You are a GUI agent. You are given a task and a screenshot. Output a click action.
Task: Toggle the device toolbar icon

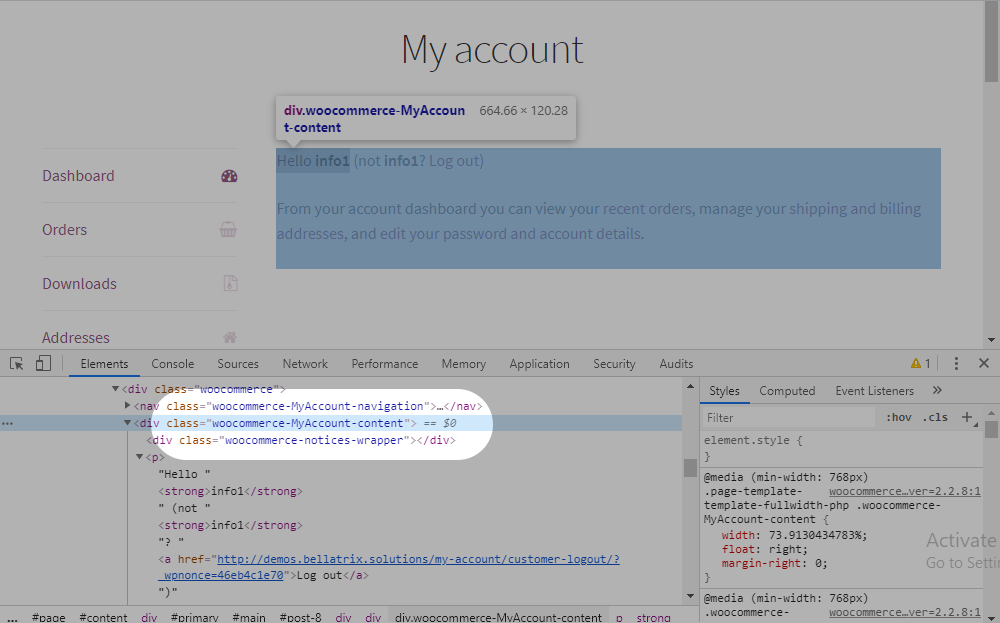click(x=43, y=363)
